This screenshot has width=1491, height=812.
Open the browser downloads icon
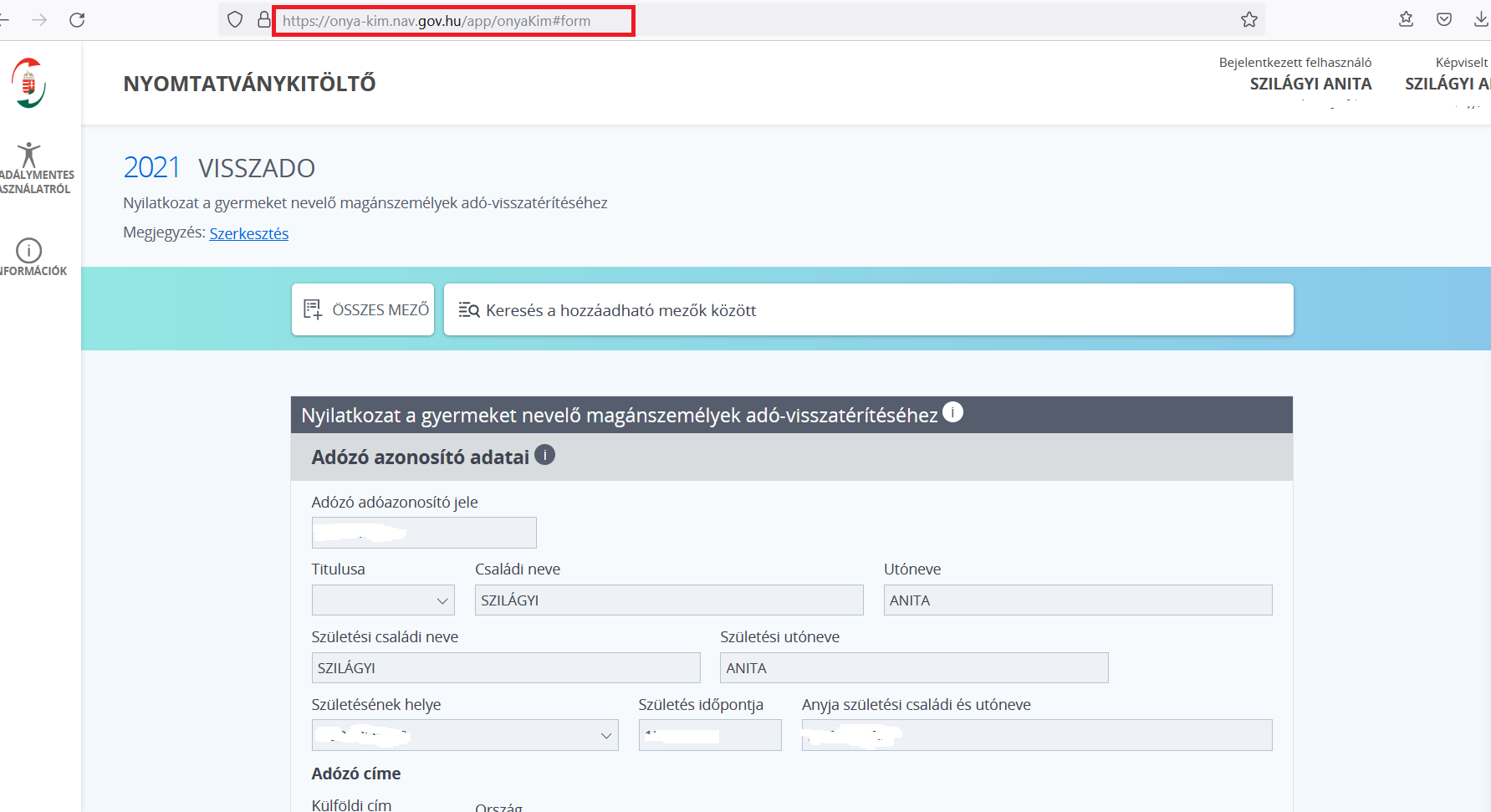(x=1481, y=20)
